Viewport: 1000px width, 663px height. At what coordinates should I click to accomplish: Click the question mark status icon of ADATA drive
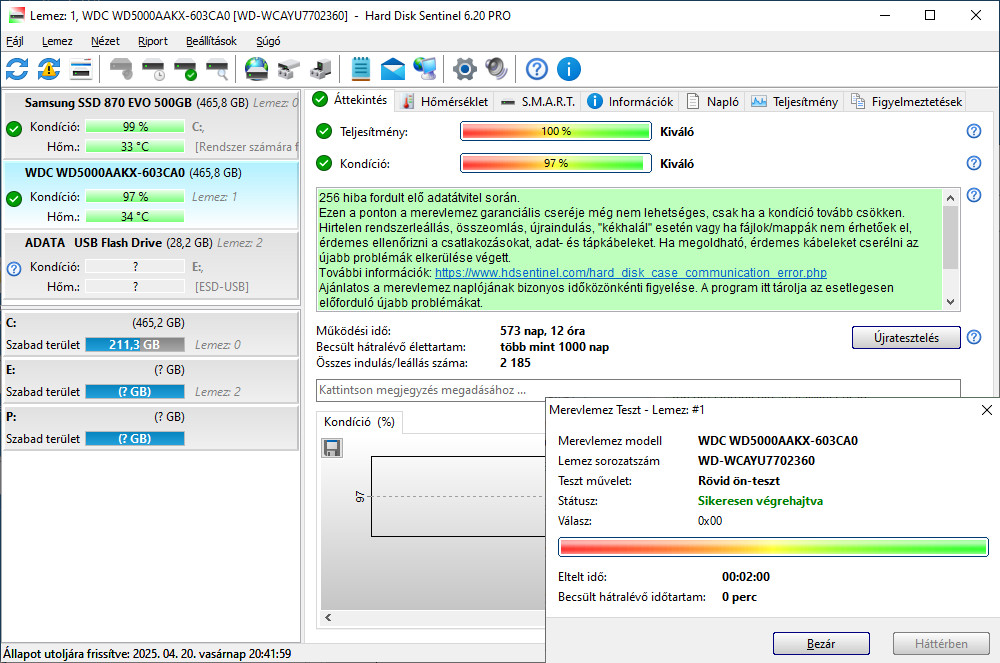[x=14, y=268]
